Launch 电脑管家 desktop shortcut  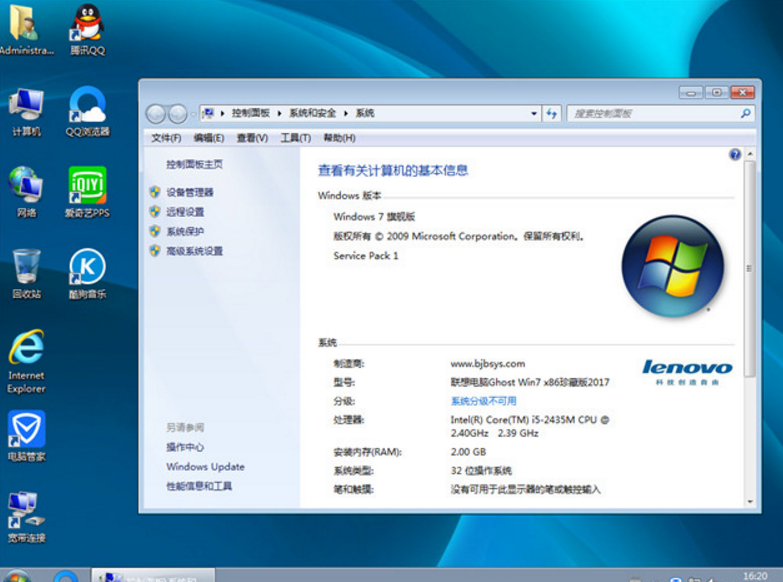point(26,436)
